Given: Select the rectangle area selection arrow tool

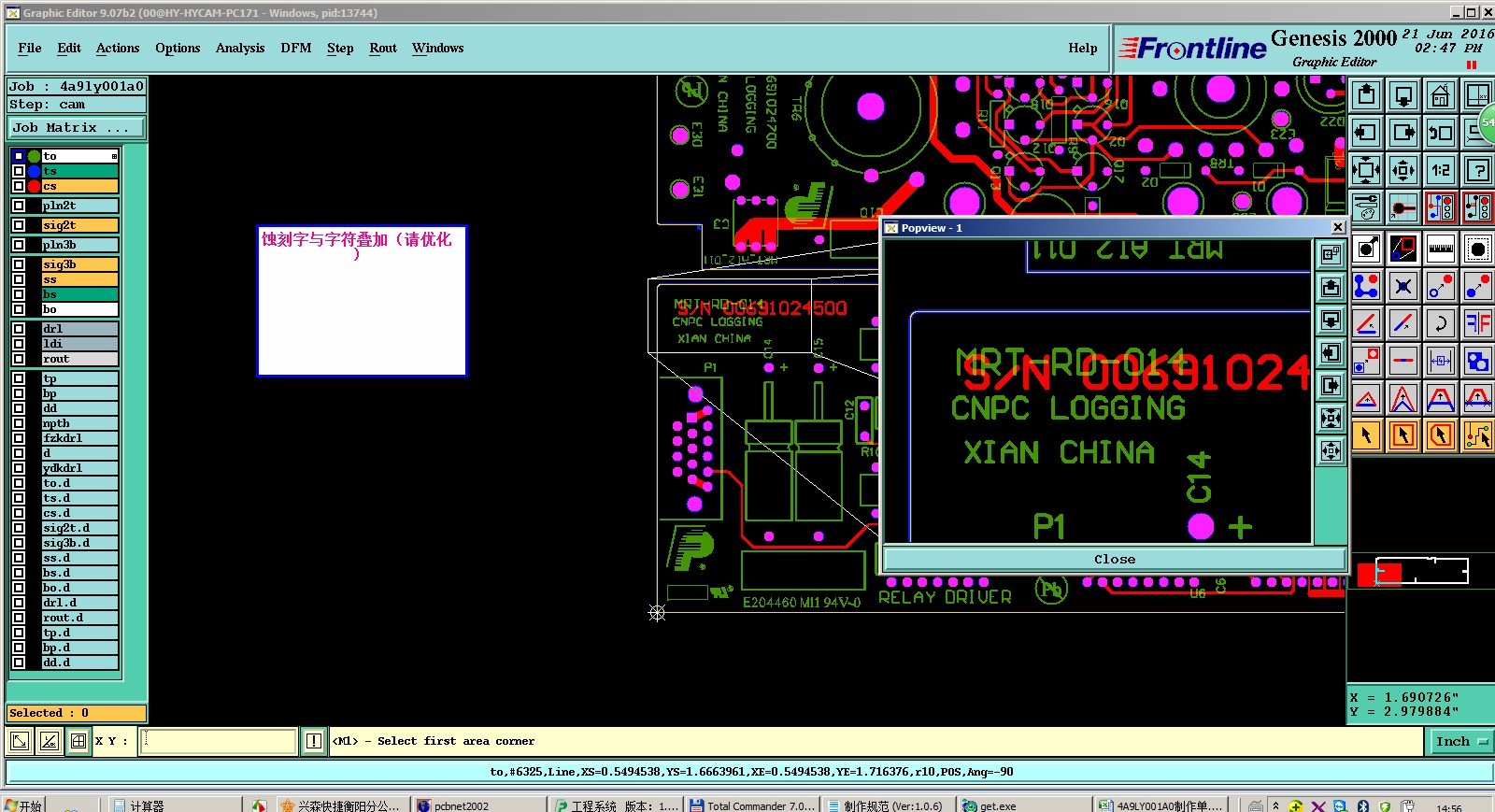Looking at the screenshot, I should pyautogui.click(x=1403, y=435).
